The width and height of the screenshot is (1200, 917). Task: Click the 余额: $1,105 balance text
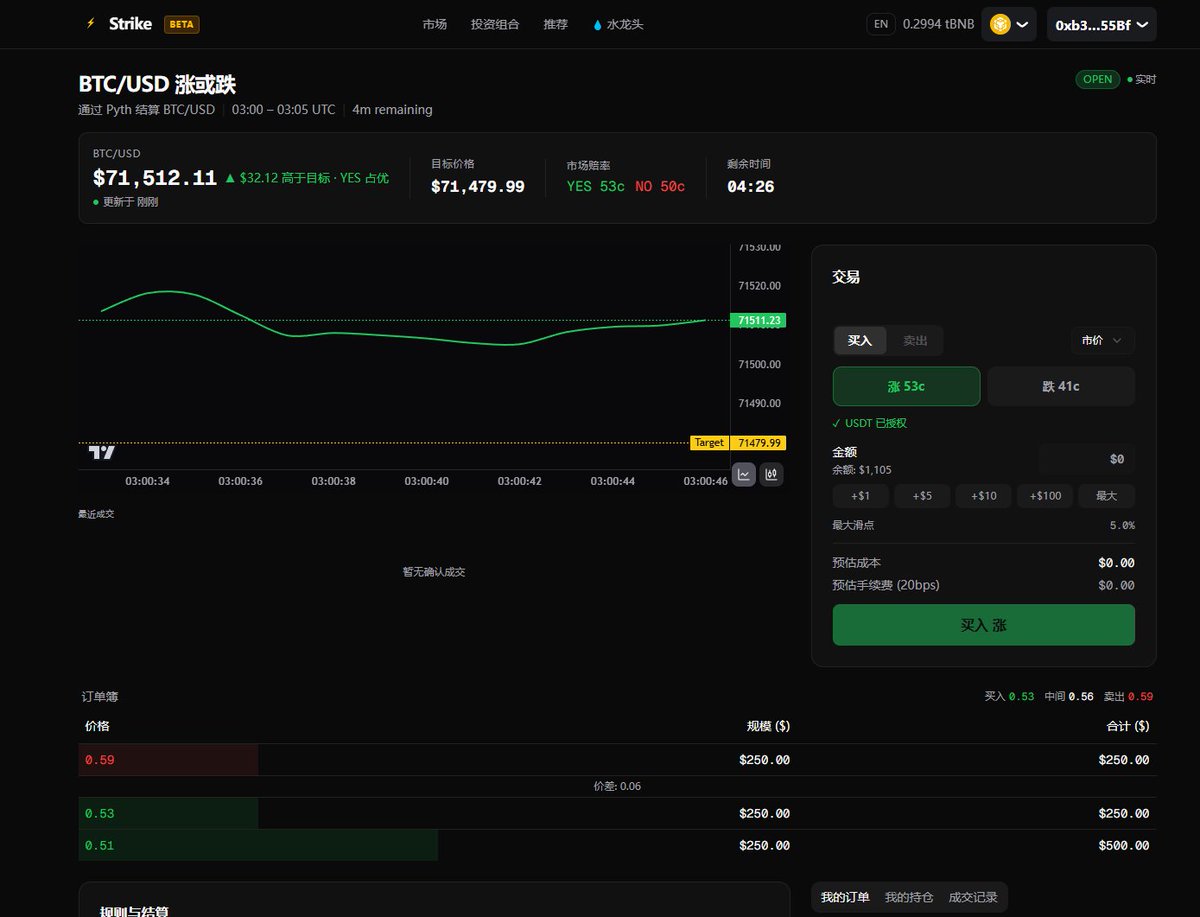tap(862, 469)
